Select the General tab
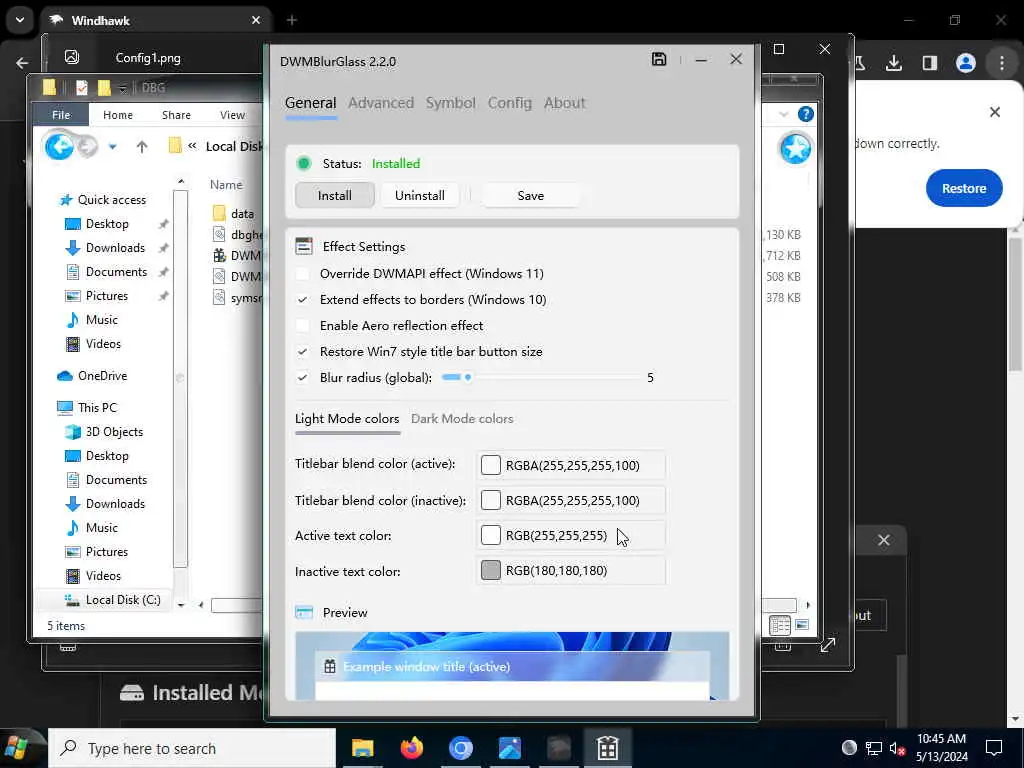The image size is (1024, 768). 310,103
